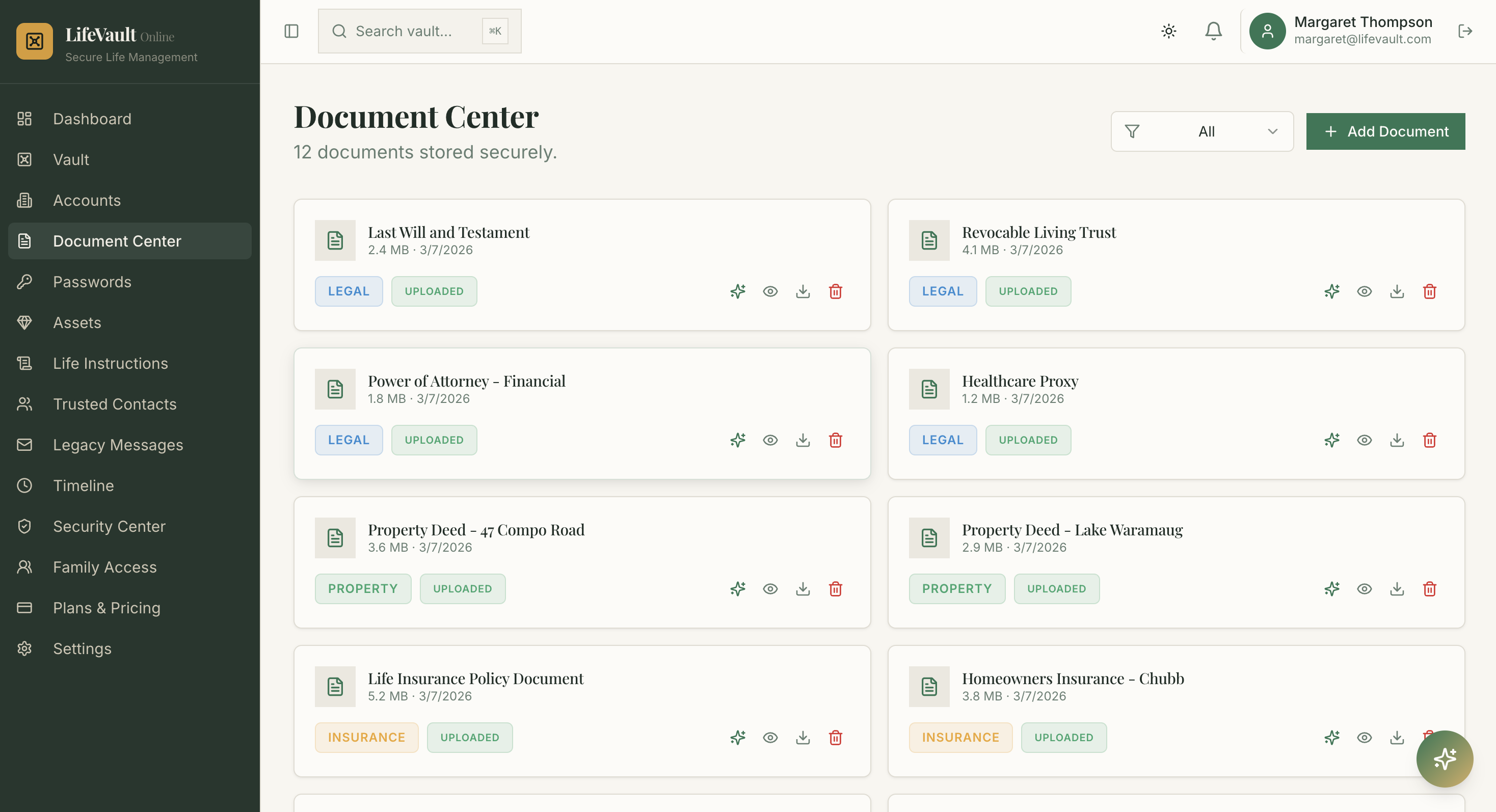The image size is (1496, 812).
Task: Click the sparkle AI icon on Last Will and Testament
Action: coord(737,291)
